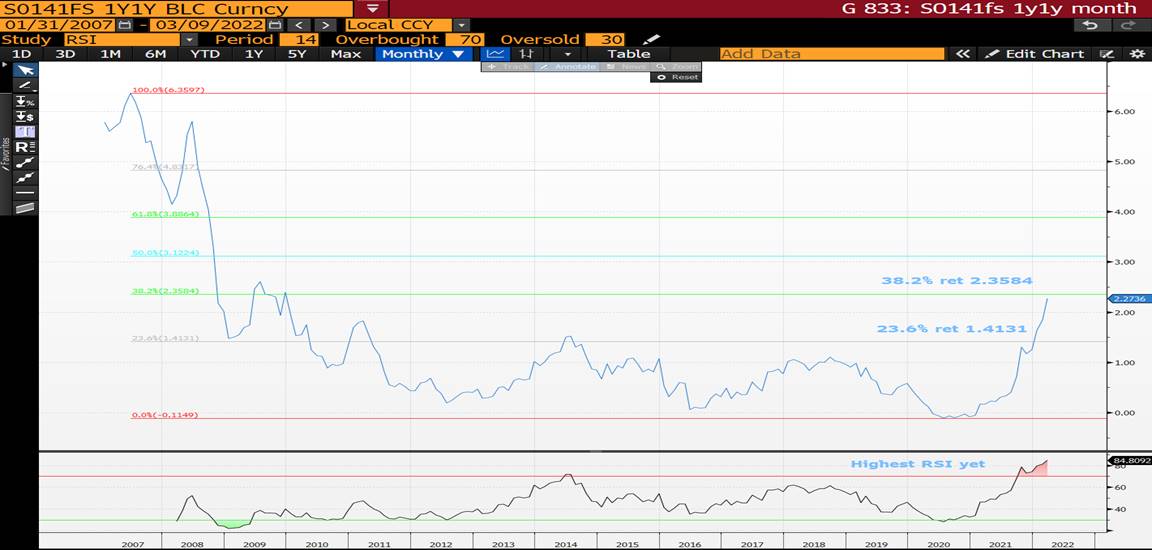Viewport: 1152px width, 550px height.
Task: Click the Edit Chart button
Action: 1036,54
